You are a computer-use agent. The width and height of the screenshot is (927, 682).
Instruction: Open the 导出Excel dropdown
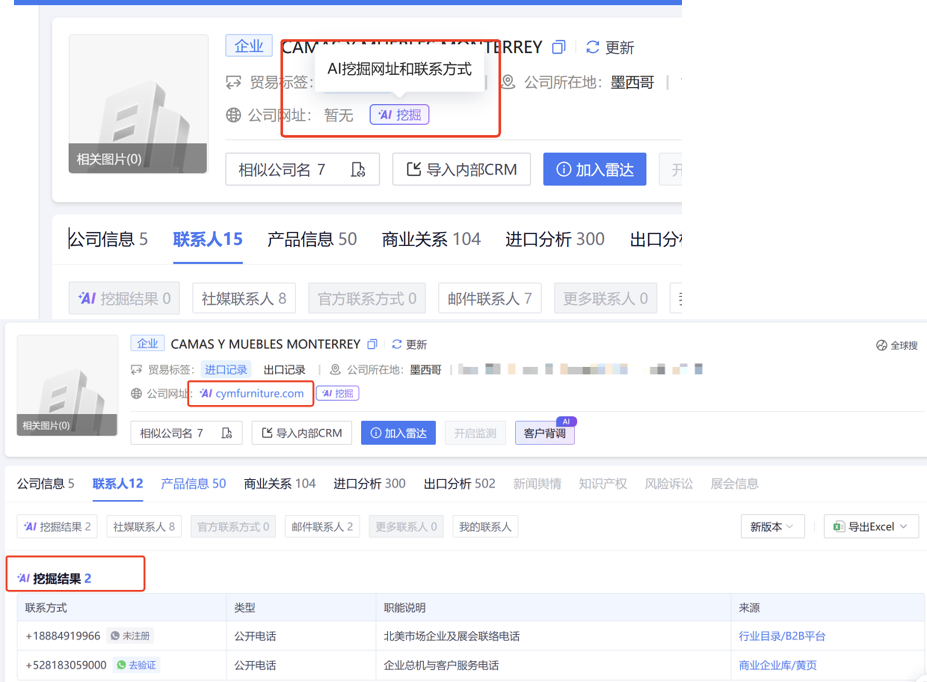click(871, 527)
